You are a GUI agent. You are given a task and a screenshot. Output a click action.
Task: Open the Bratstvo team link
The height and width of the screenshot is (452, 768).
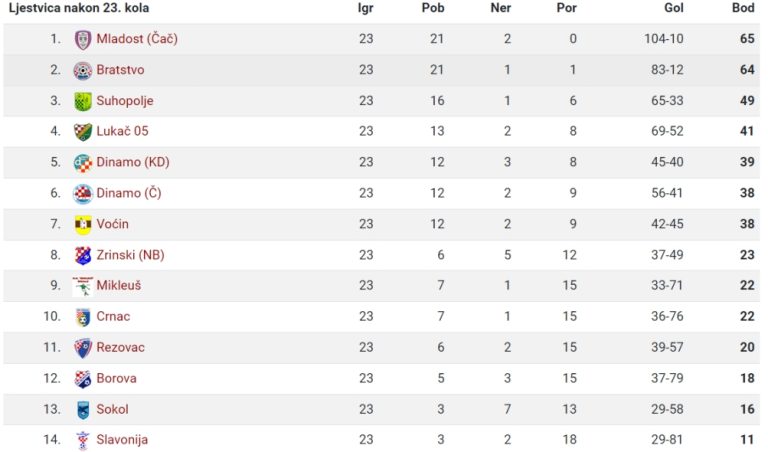pyautogui.click(x=120, y=70)
